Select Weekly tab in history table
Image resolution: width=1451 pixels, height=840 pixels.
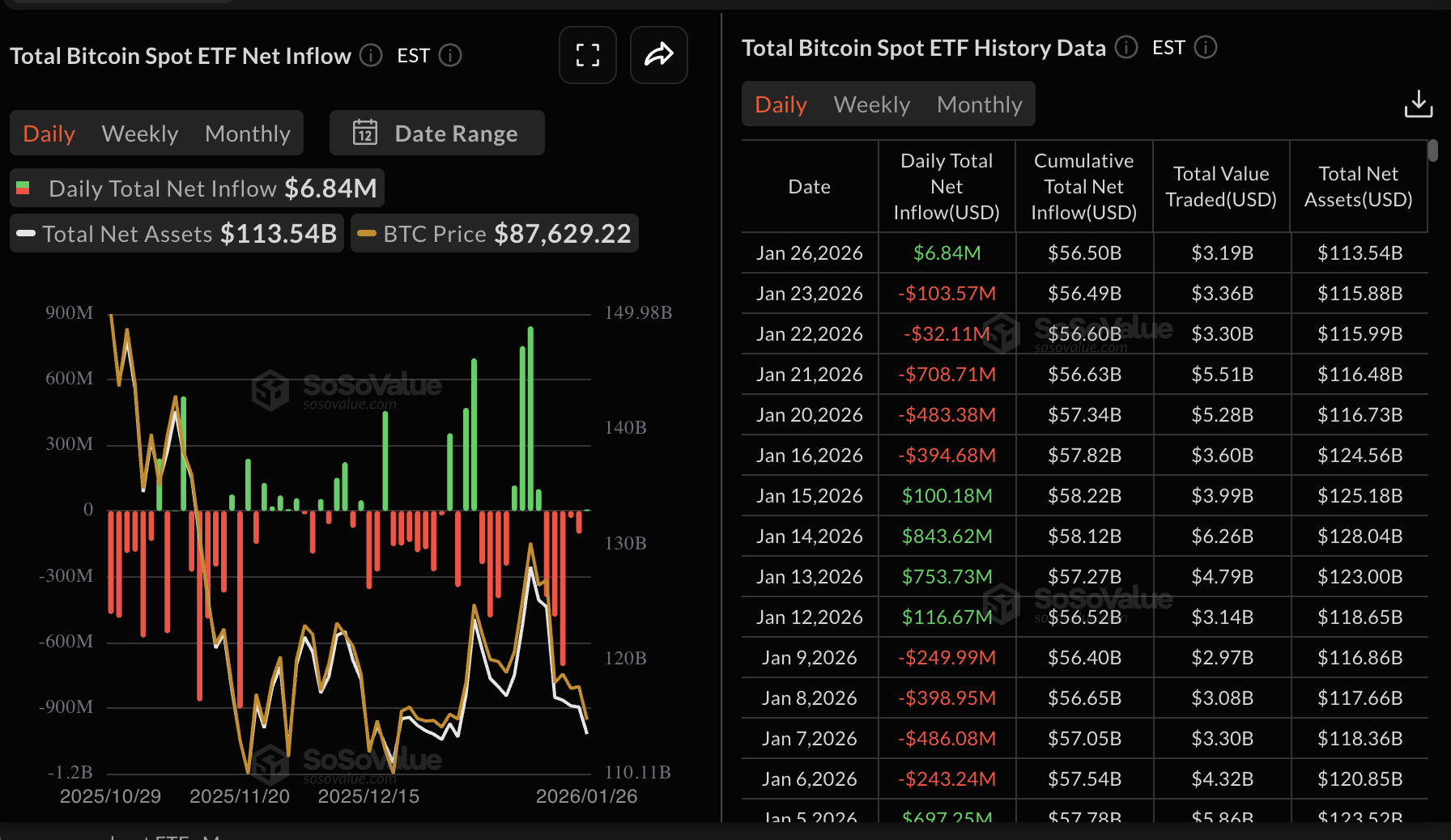tap(871, 104)
